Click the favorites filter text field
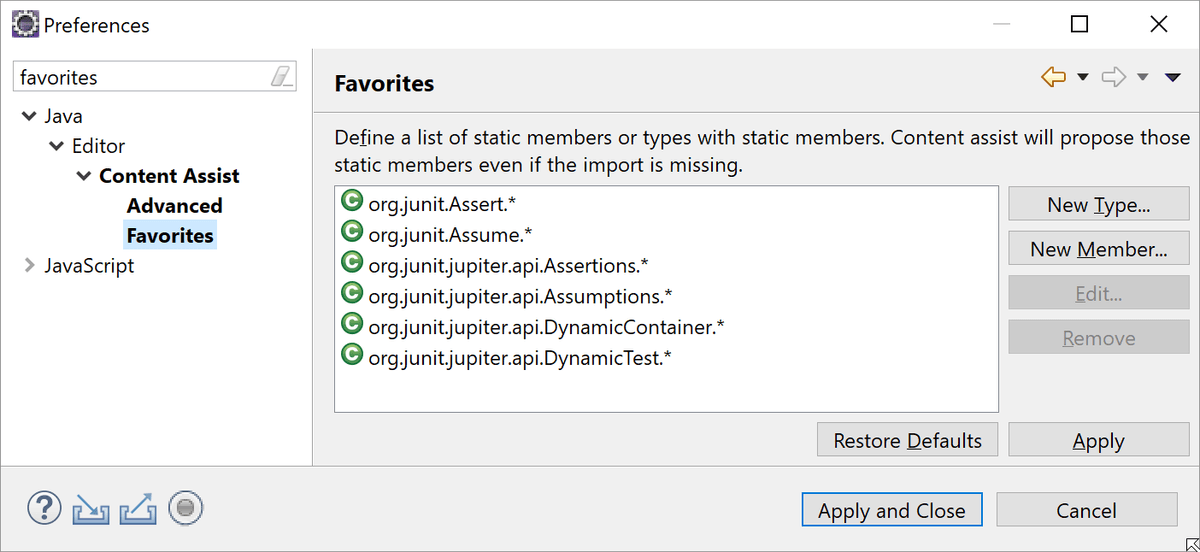Image resolution: width=1200 pixels, height=552 pixels. pyautogui.click(x=142, y=77)
